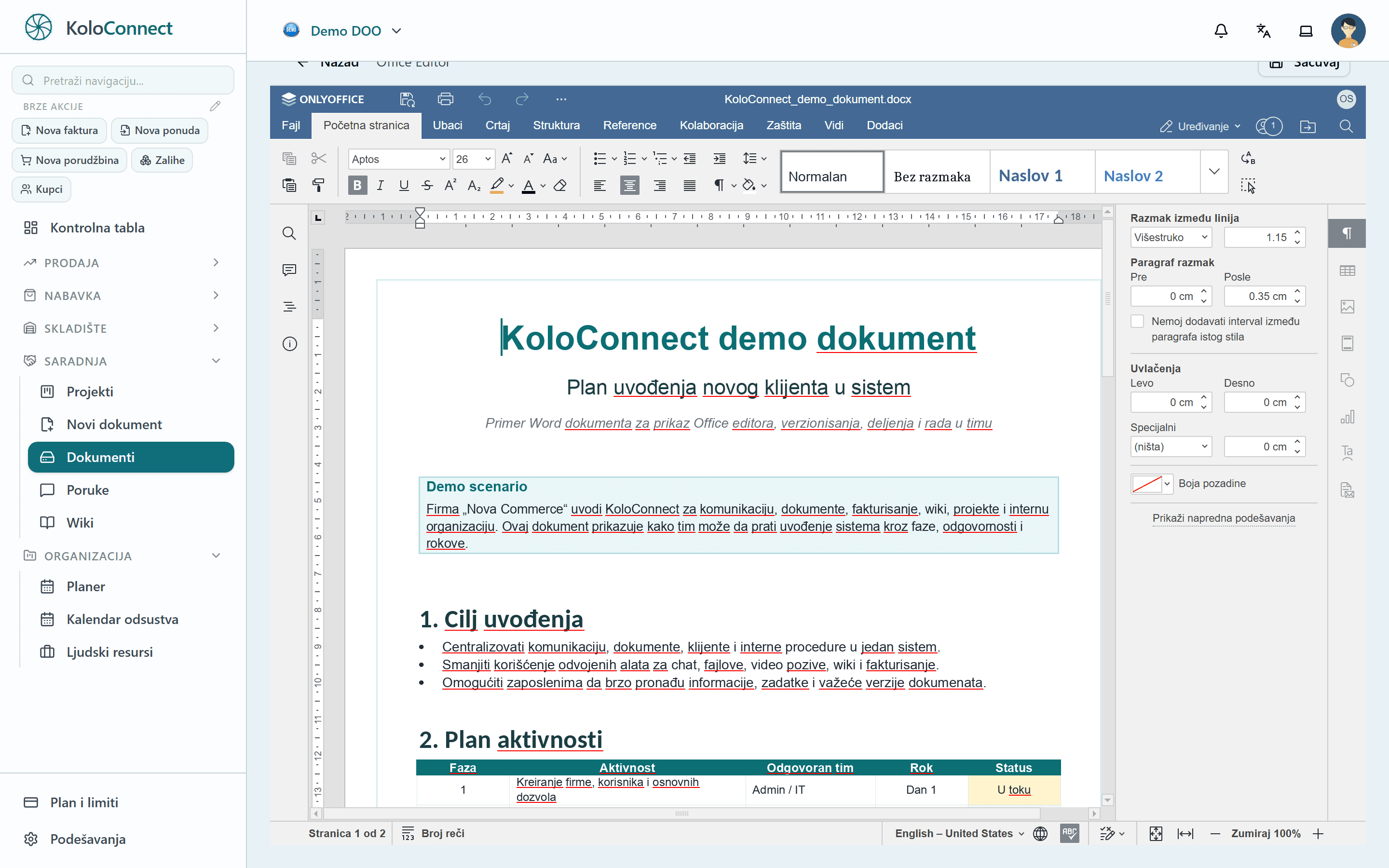Open the left panel search icon
1389x868 pixels.
point(289,233)
